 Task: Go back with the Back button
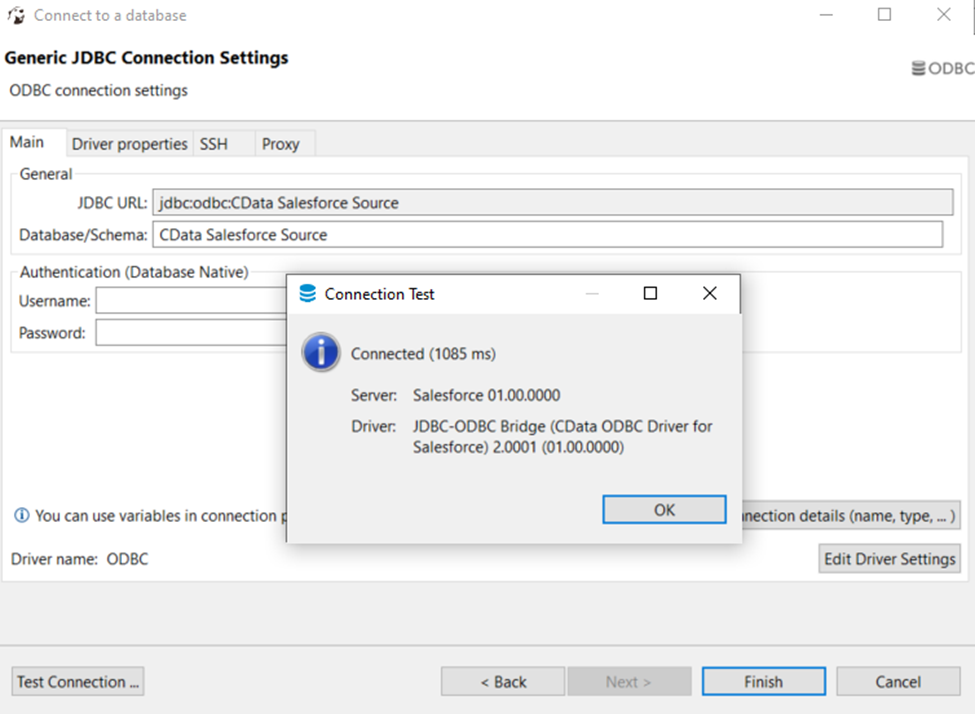tap(503, 682)
